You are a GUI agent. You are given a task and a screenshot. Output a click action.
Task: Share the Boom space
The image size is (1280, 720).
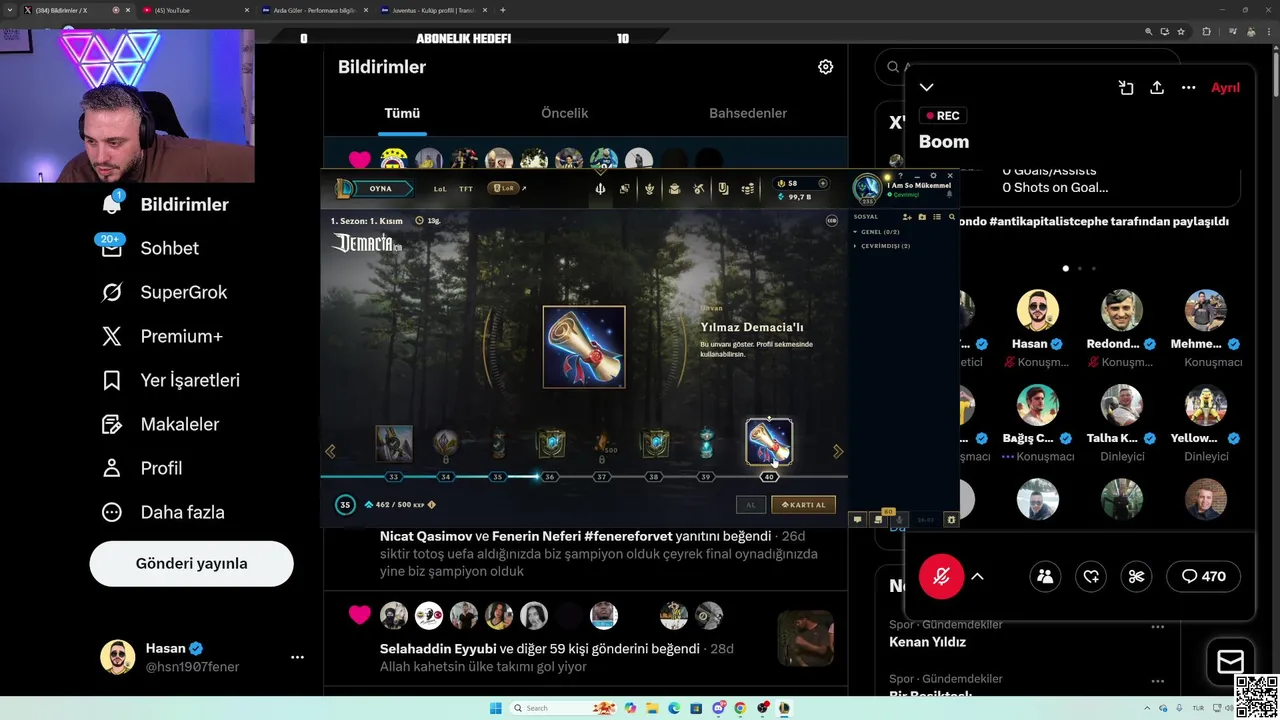[x=1157, y=88]
